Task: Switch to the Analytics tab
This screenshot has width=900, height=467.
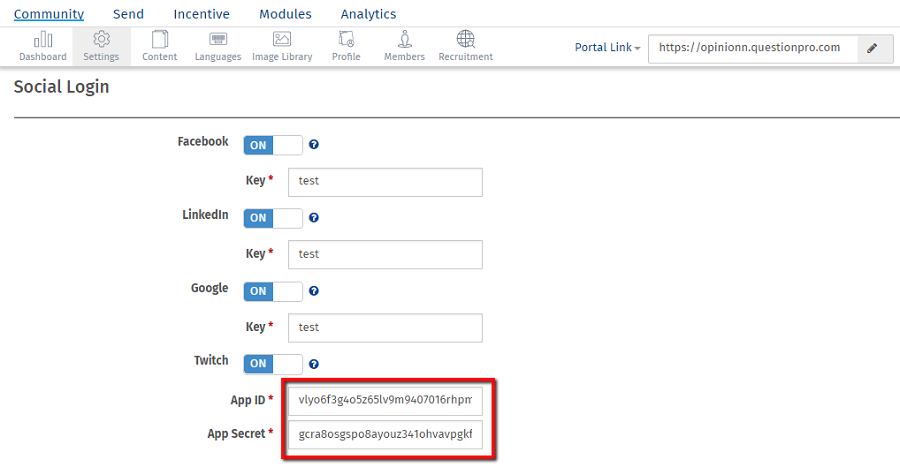Action: [368, 14]
